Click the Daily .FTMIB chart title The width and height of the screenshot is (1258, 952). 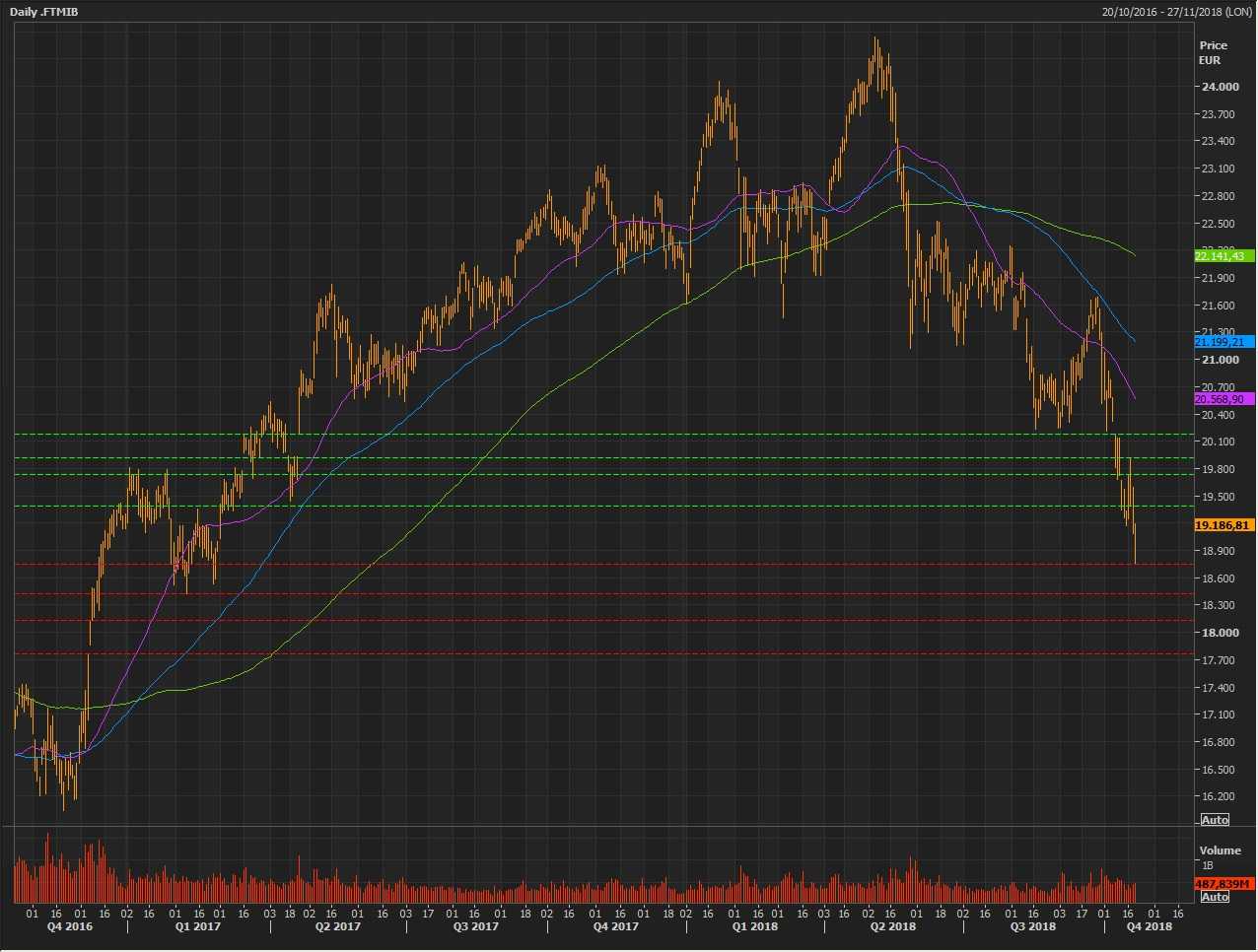[44, 12]
